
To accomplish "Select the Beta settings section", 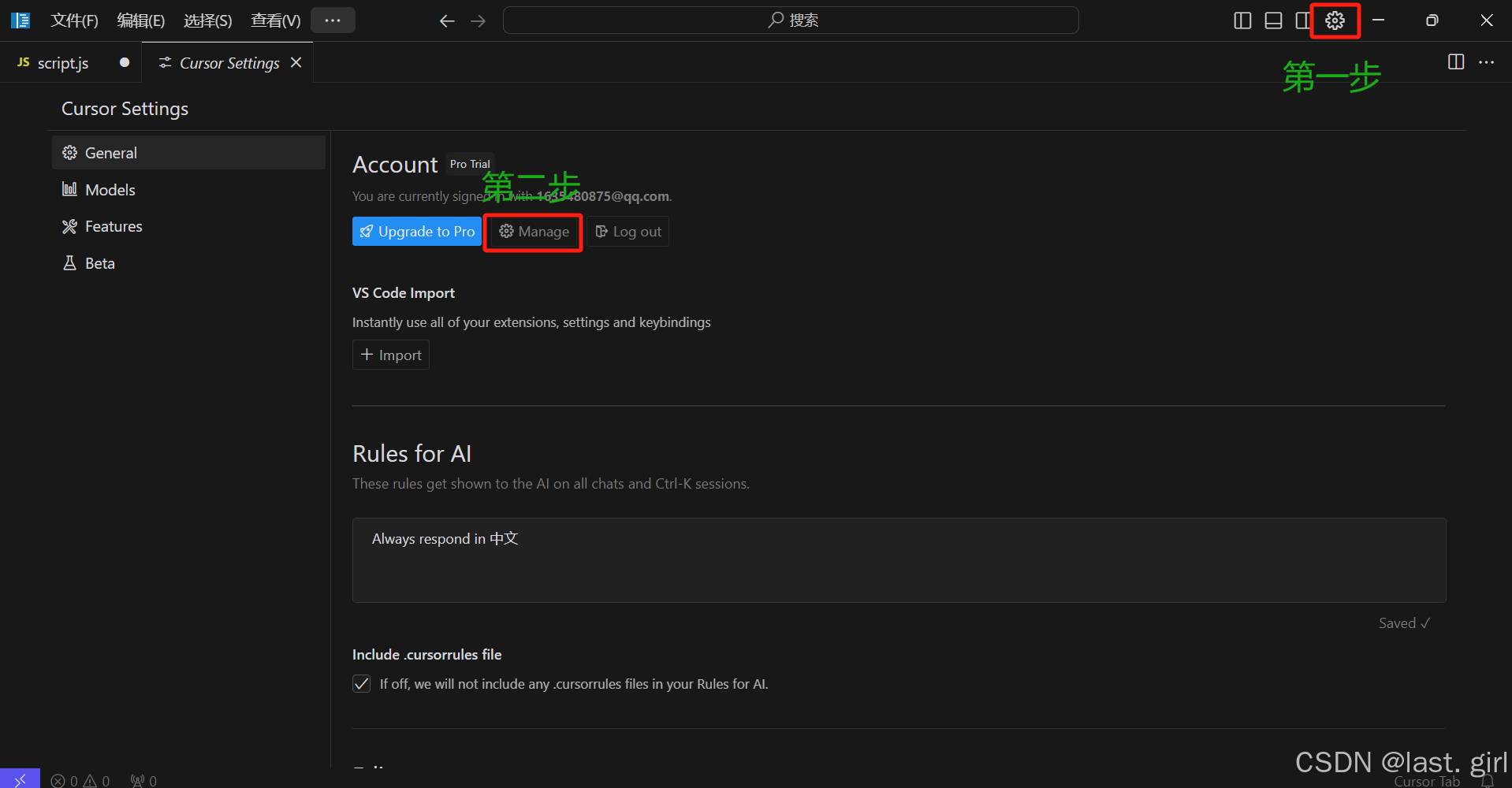I will [x=188, y=263].
